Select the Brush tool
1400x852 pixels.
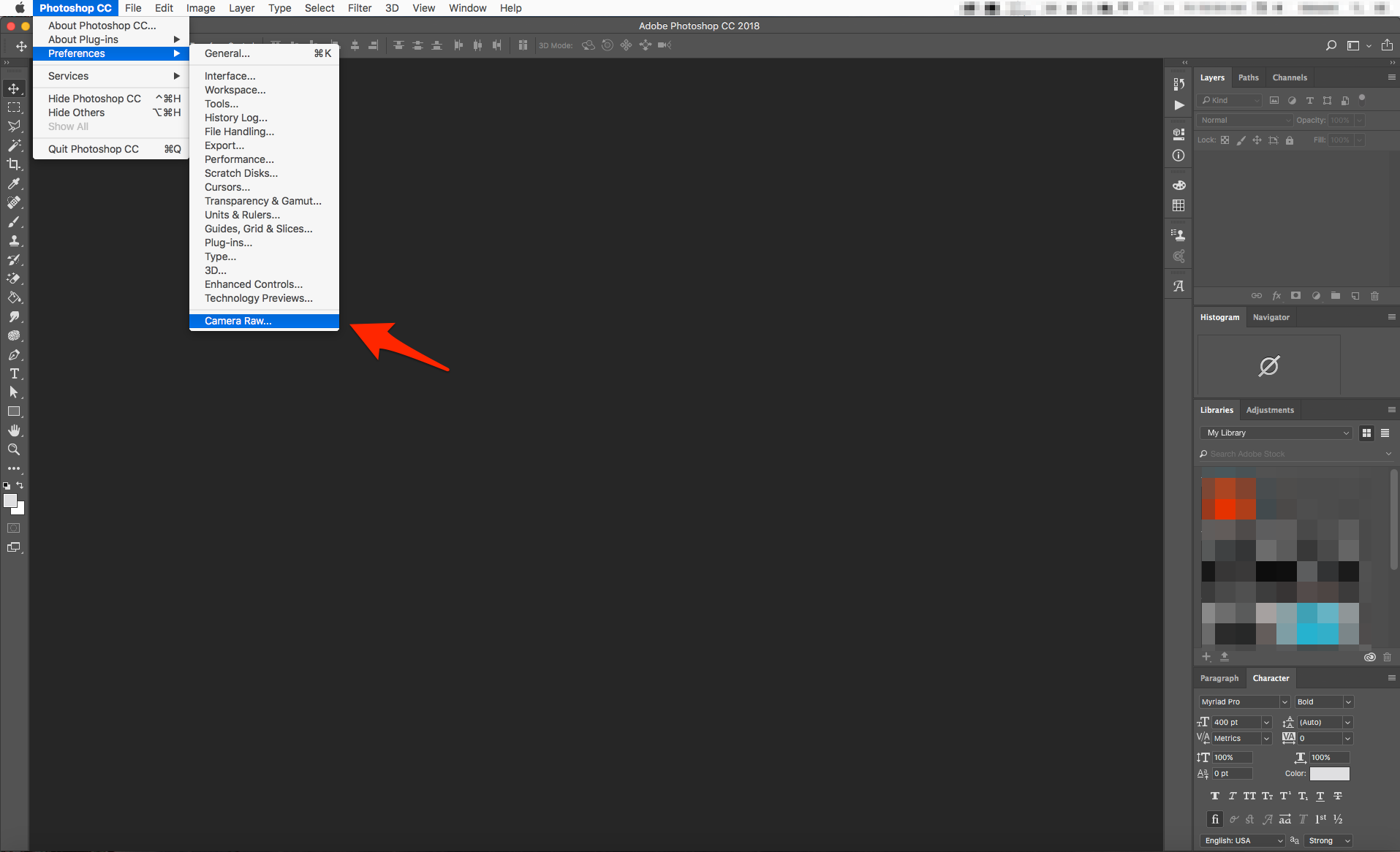tap(14, 221)
